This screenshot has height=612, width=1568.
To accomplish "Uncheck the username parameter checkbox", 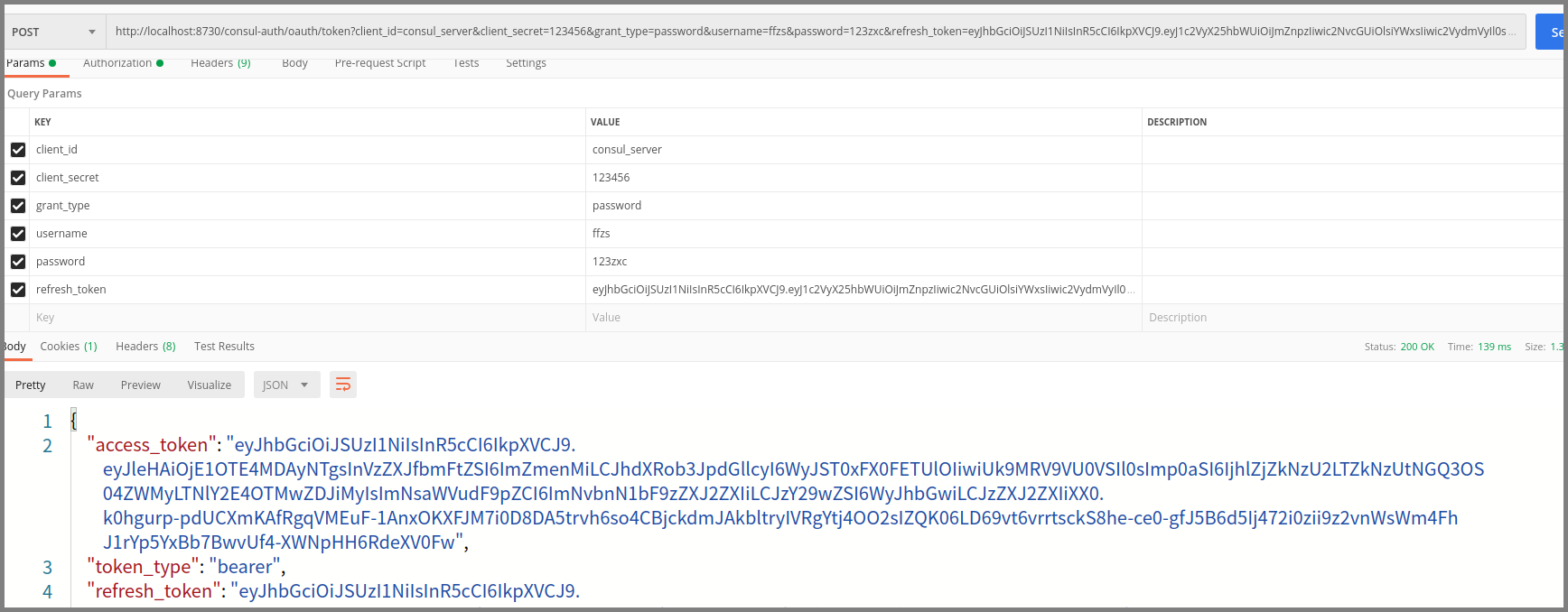I will pyautogui.click(x=18, y=234).
